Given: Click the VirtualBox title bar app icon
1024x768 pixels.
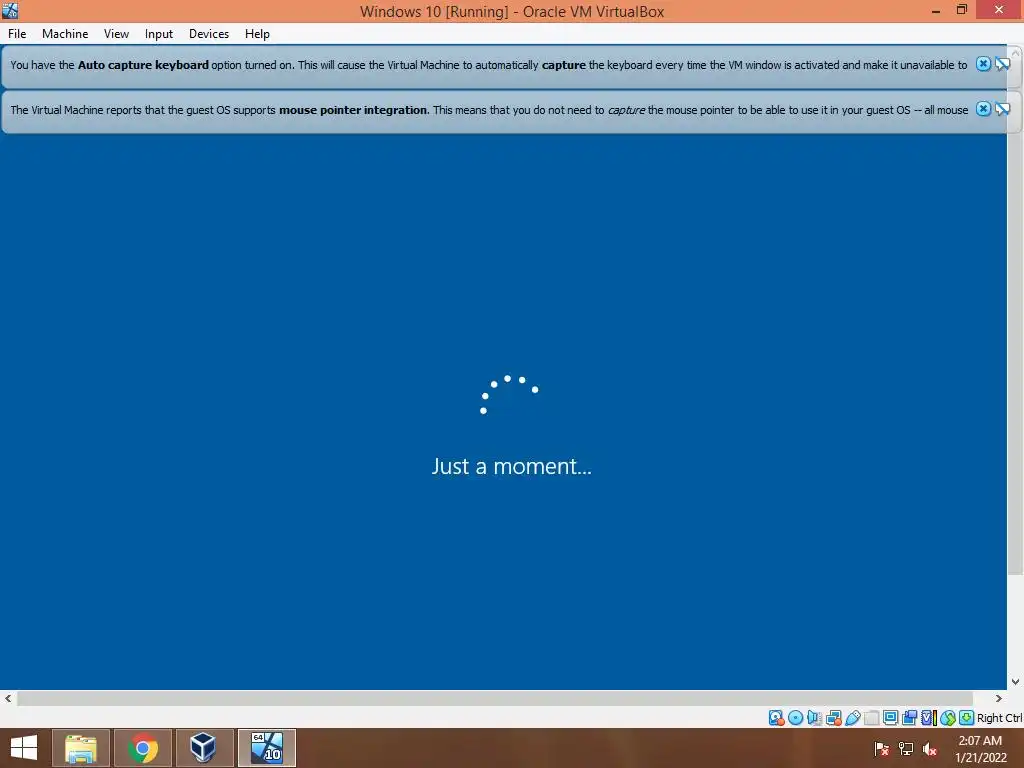Looking at the screenshot, I should coord(10,10).
